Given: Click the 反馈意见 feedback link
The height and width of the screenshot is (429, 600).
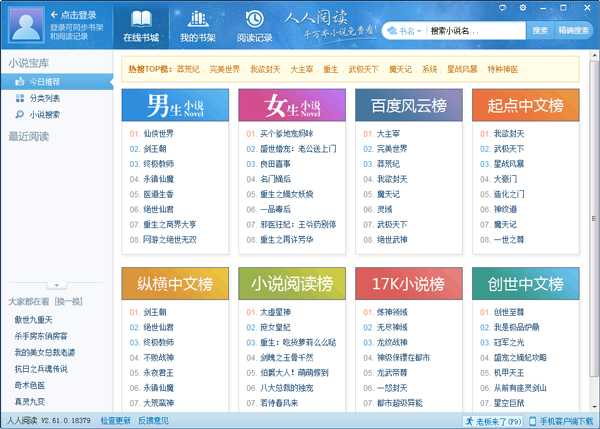Looking at the screenshot, I should (154, 421).
